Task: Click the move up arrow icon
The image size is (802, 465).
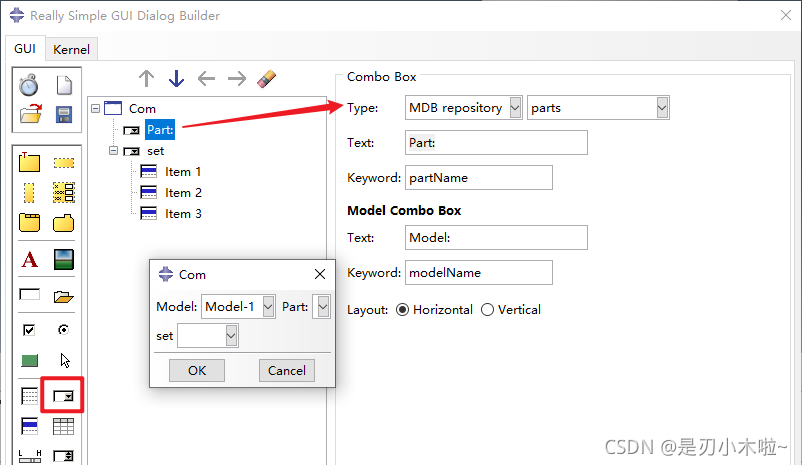Action: [147, 79]
